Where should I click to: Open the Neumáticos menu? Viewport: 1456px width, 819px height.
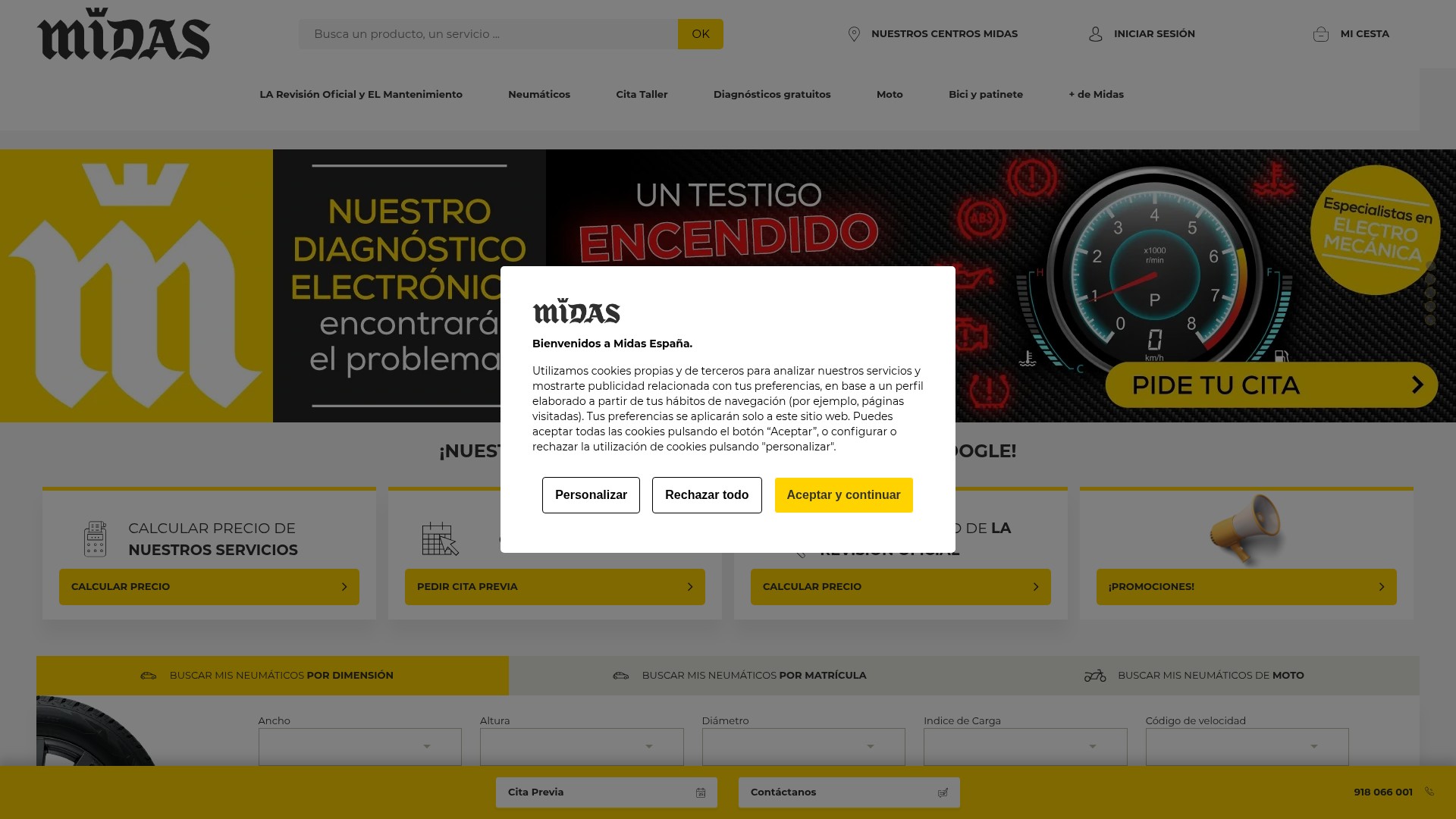pyautogui.click(x=539, y=95)
